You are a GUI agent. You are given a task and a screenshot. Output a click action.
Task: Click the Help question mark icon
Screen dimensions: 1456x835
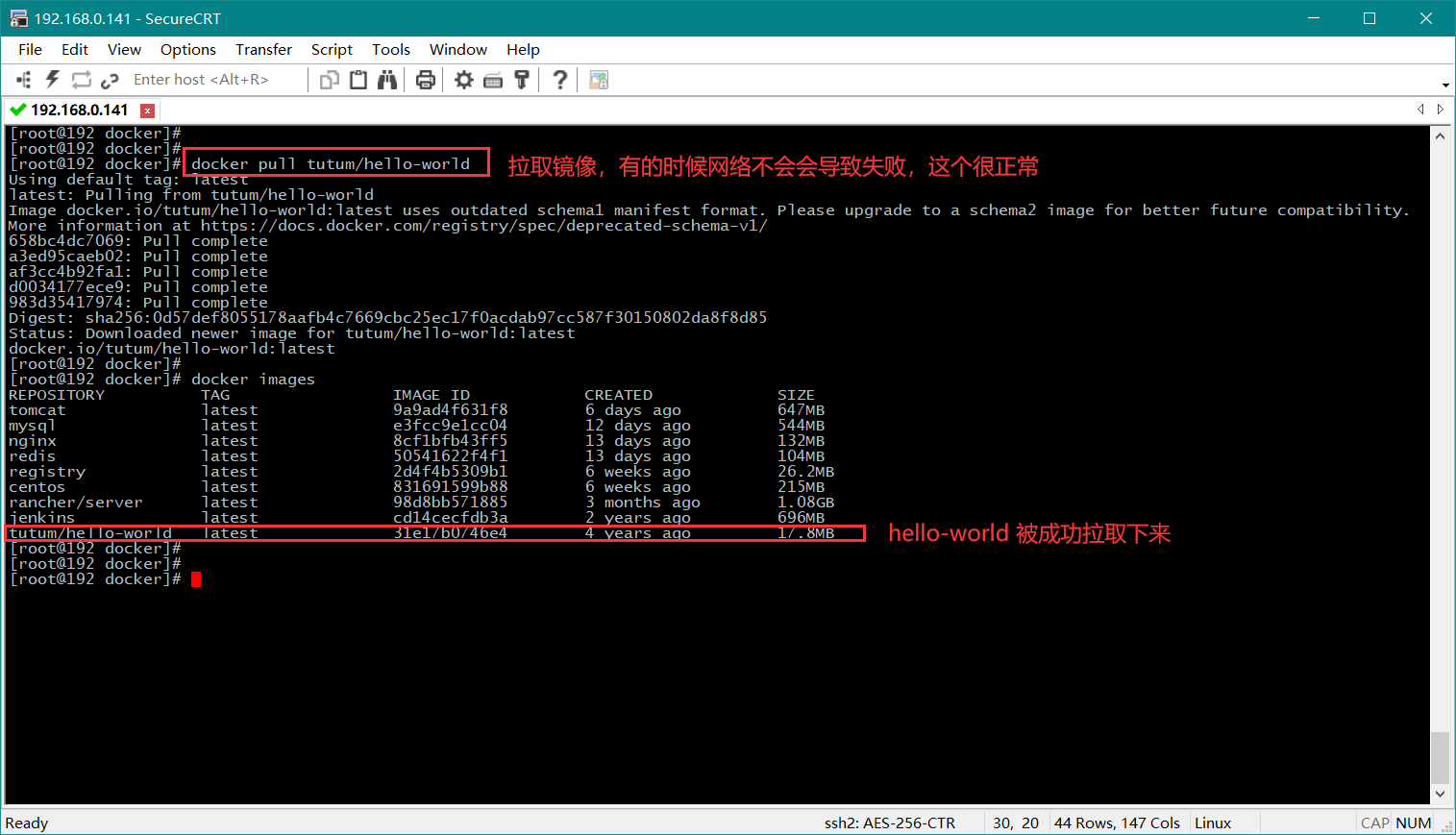tap(559, 80)
